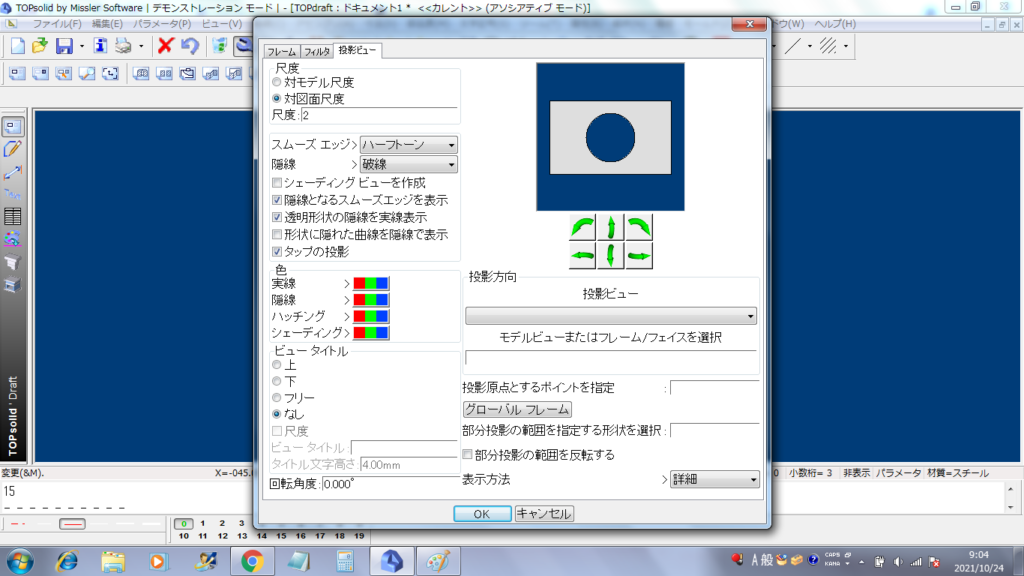Viewport: 1024px width, 576px height.
Task: Enable シェーディング ビューを作成 checkbox
Action: tap(277, 183)
